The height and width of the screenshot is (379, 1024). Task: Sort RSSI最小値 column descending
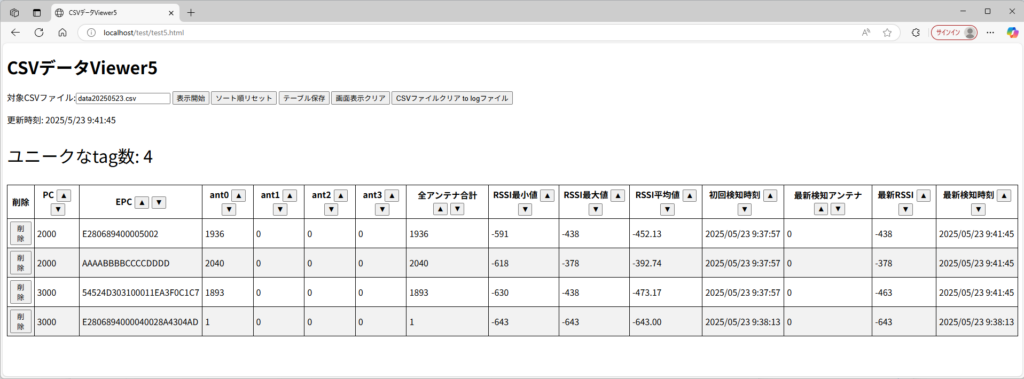(524, 210)
